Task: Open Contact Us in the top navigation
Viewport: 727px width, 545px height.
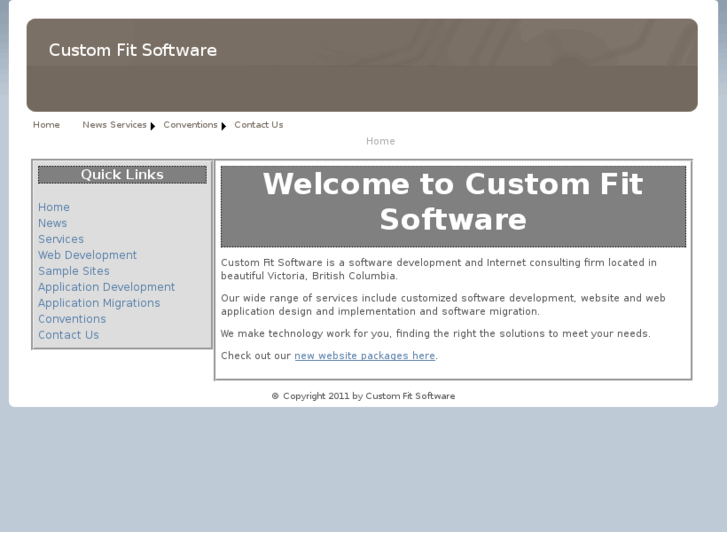Action: click(x=259, y=125)
